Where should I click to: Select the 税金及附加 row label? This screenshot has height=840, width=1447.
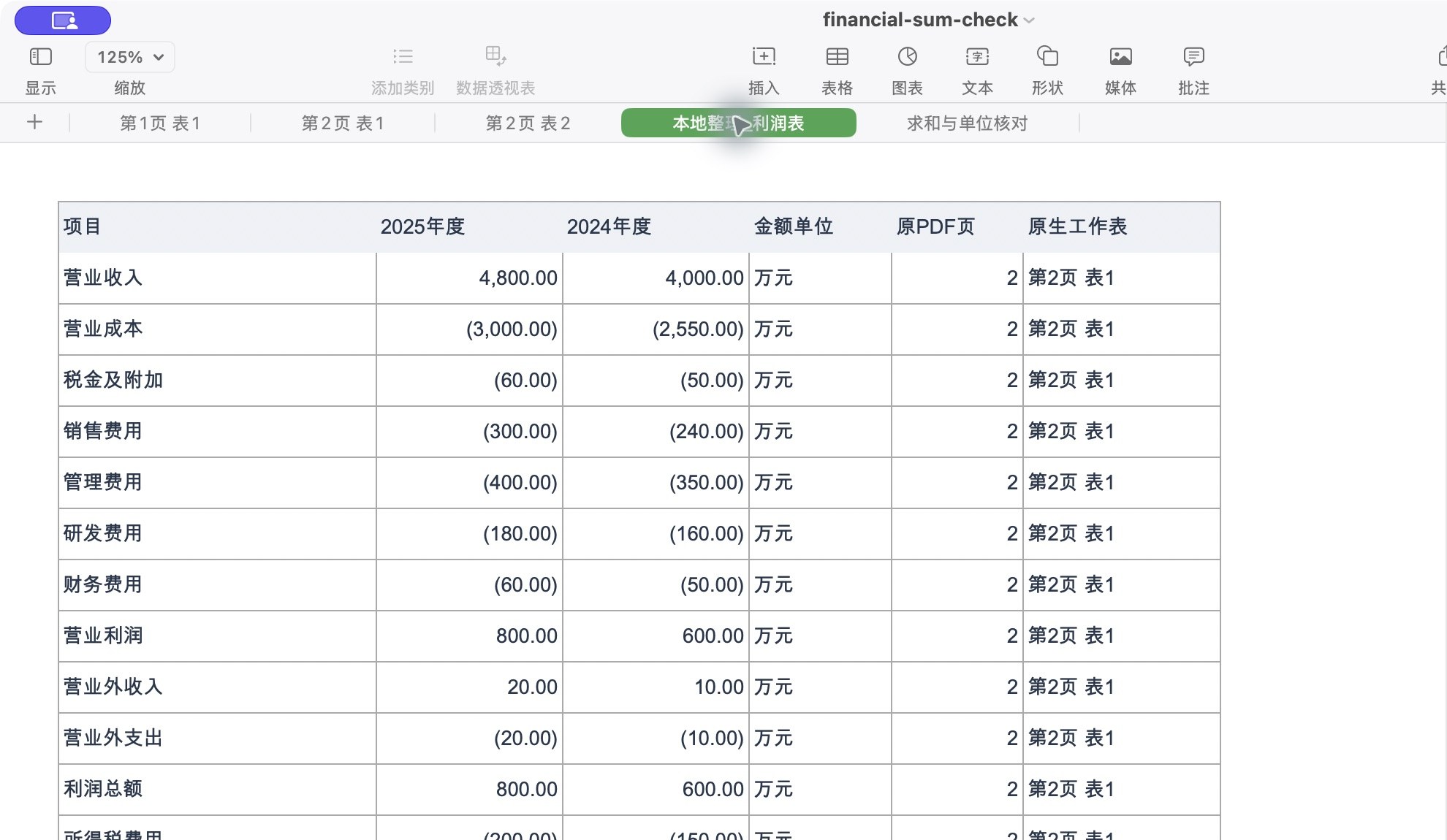pyautogui.click(x=217, y=381)
